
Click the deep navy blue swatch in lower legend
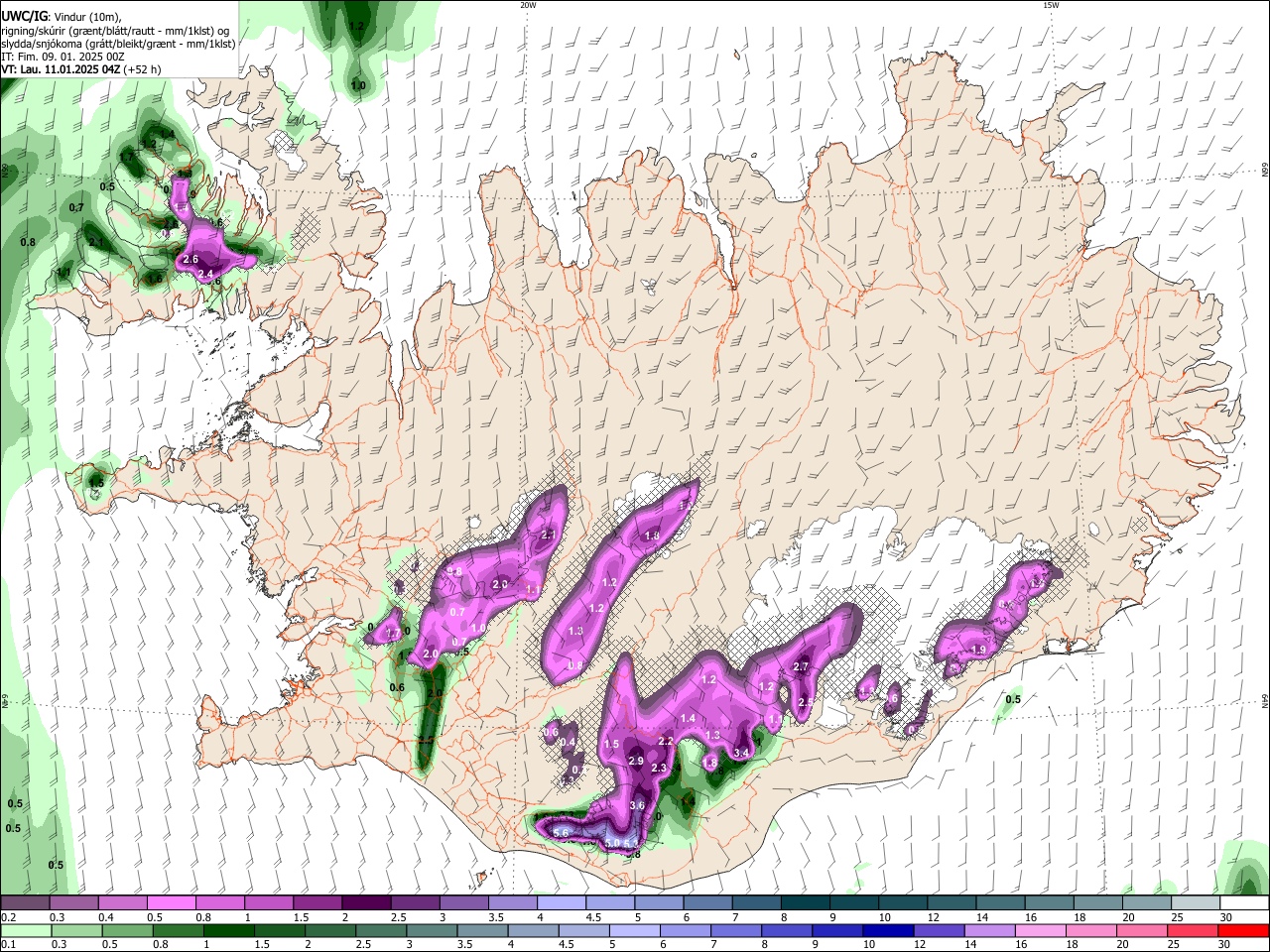886,931
